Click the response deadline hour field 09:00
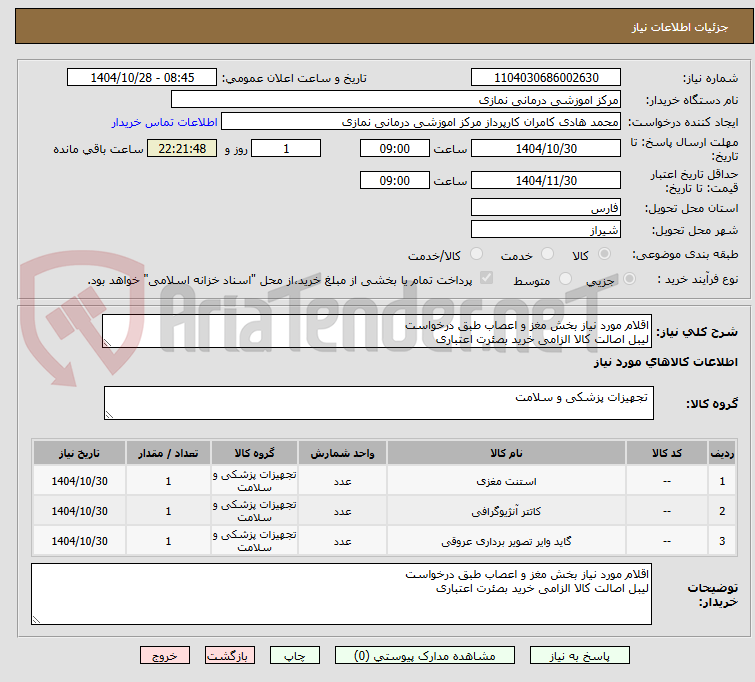 pyautogui.click(x=395, y=148)
